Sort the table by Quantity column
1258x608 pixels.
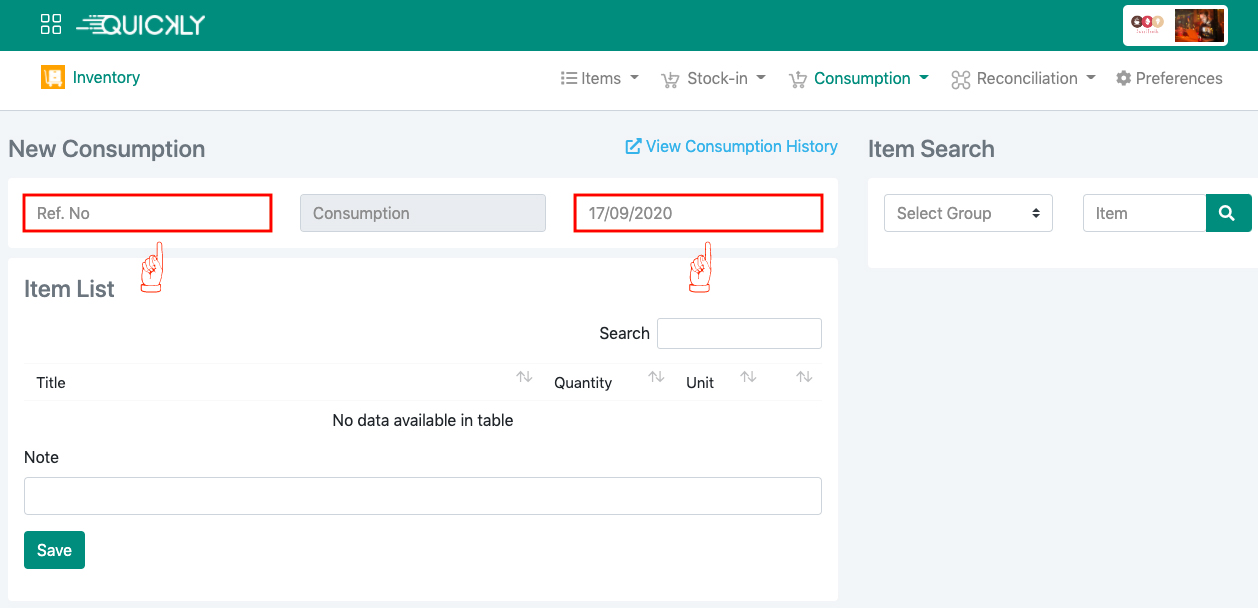[656, 377]
